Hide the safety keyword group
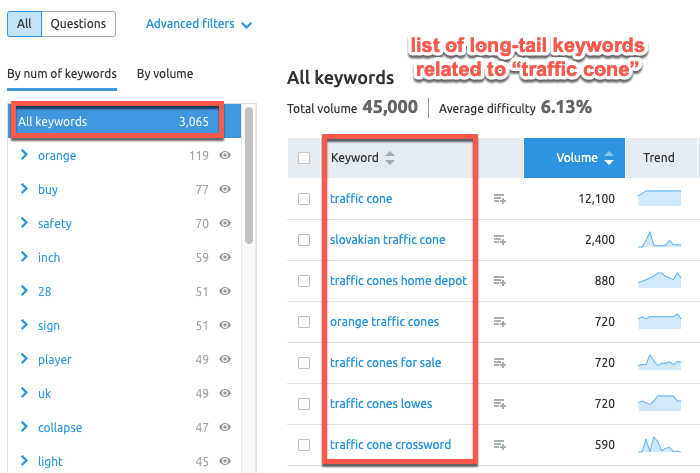This screenshot has width=700, height=473. pos(225,224)
